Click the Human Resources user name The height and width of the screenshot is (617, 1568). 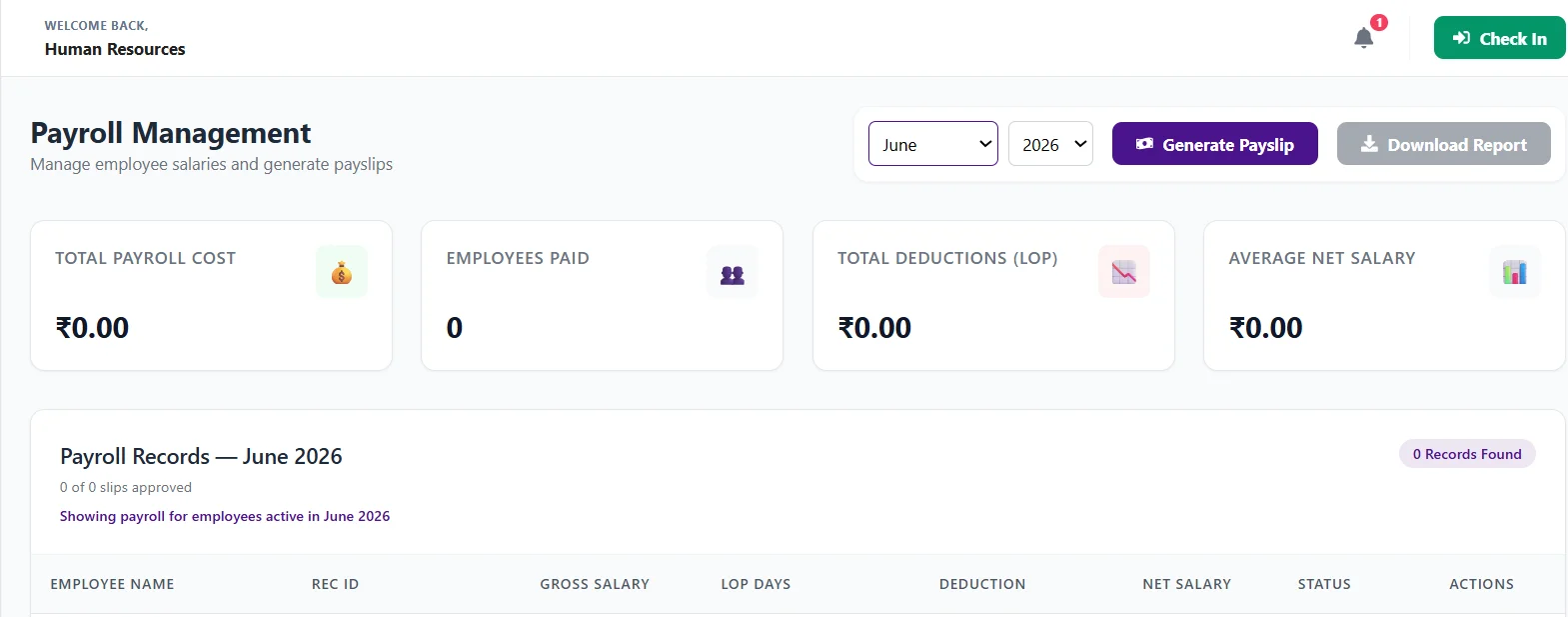click(x=115, y=49)
